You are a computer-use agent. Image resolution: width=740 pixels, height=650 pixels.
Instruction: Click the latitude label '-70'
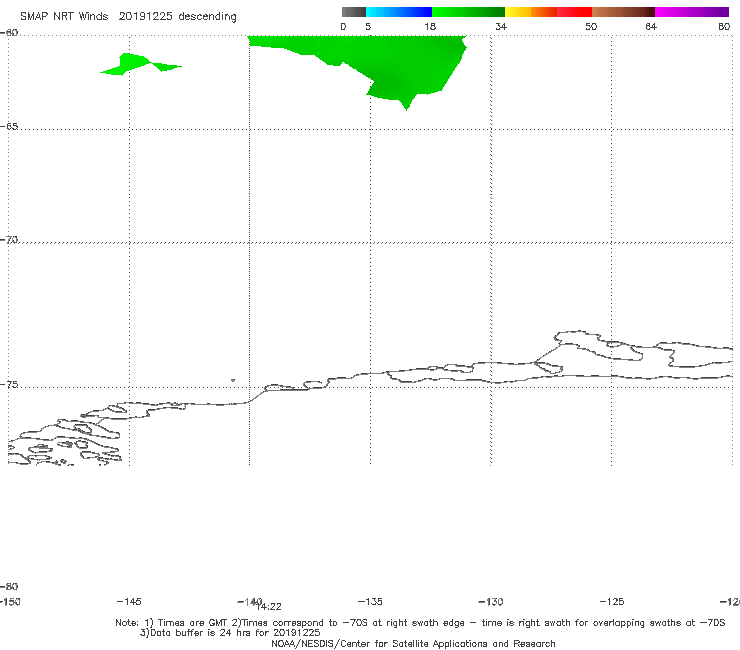coord(9,240)
